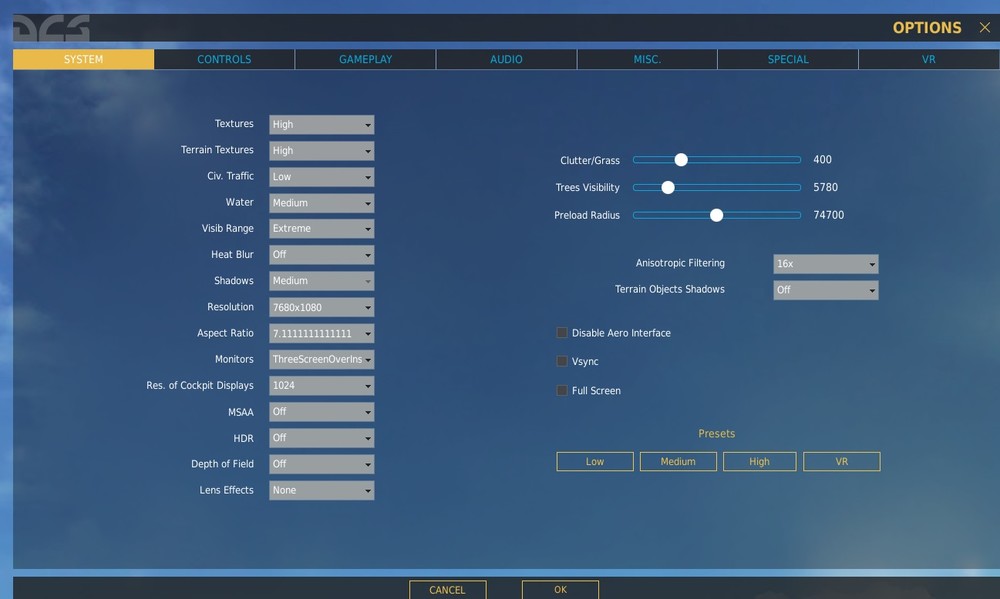Click the Clutter/Grass value 400
The image size is (1000, 599).
[x=822, y=159]
